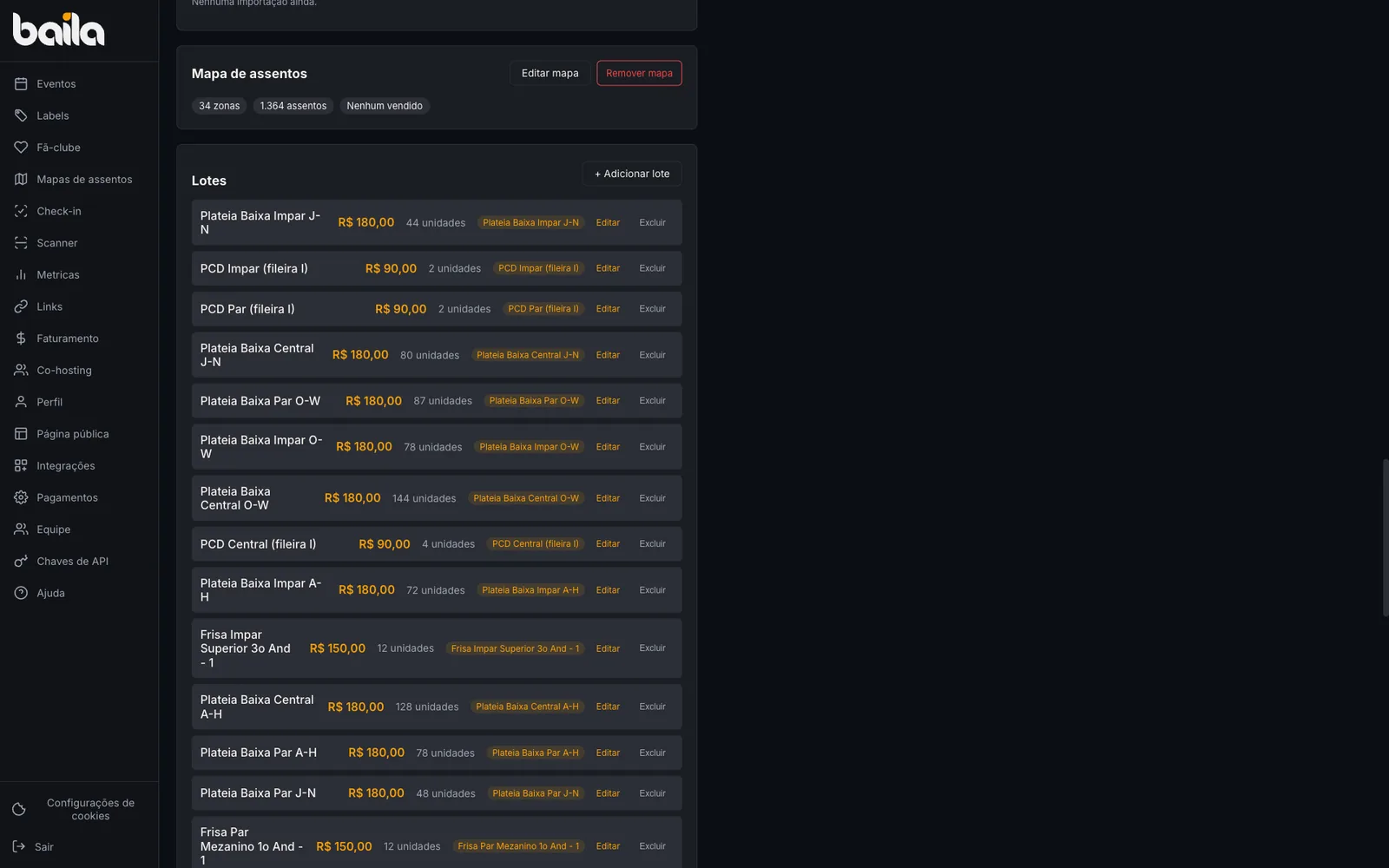This screenshot has height=868, width=1389.
Task: Open Links chain icon
Action: pyautogui.click(x=21, y=306)
